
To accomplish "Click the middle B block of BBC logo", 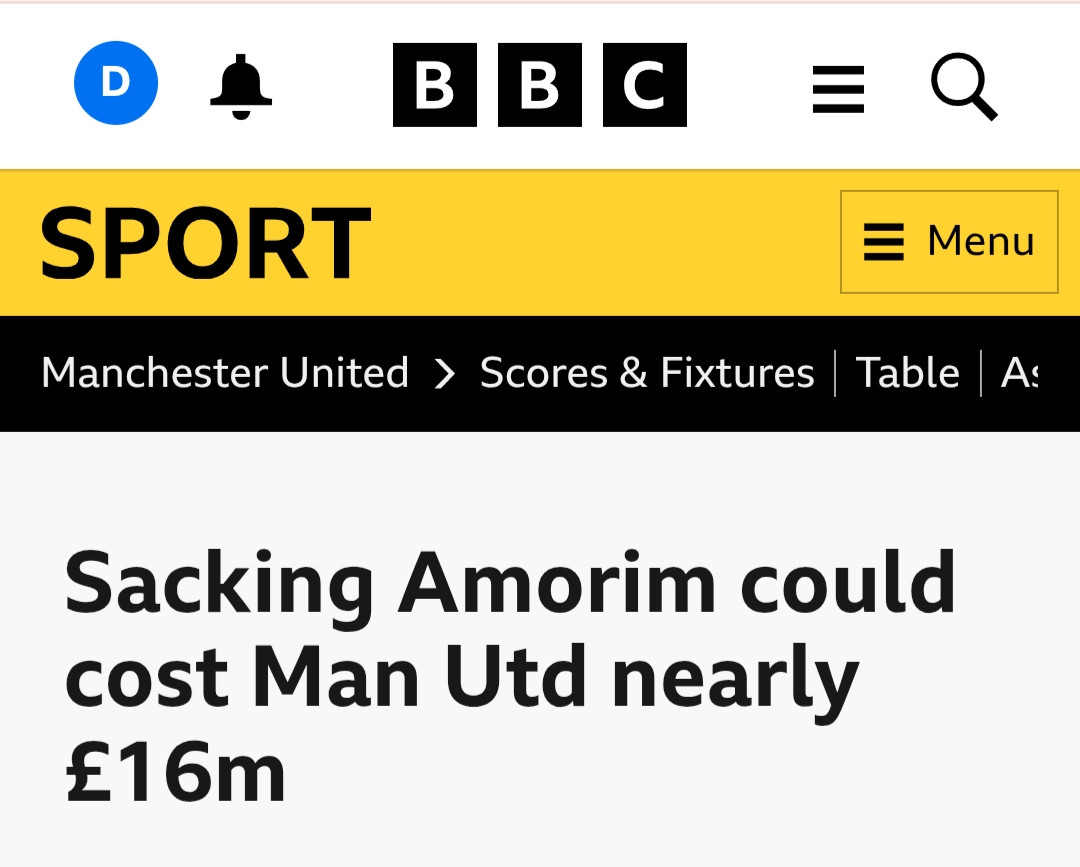I will click(540, 85).
